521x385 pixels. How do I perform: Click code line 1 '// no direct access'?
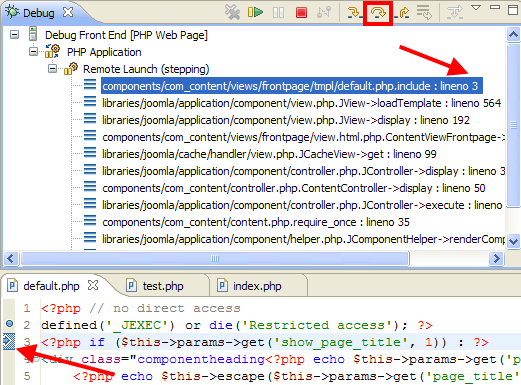tap(165, 308)
